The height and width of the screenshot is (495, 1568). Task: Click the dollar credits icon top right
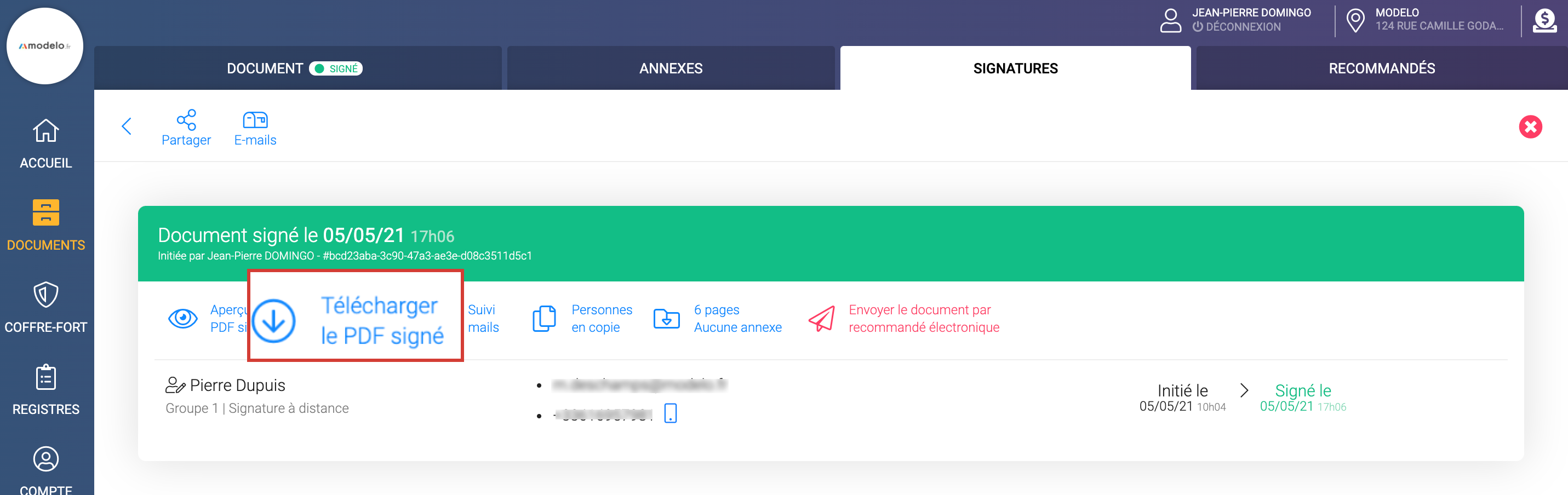pyautogui.click(x=1544, y=21)
